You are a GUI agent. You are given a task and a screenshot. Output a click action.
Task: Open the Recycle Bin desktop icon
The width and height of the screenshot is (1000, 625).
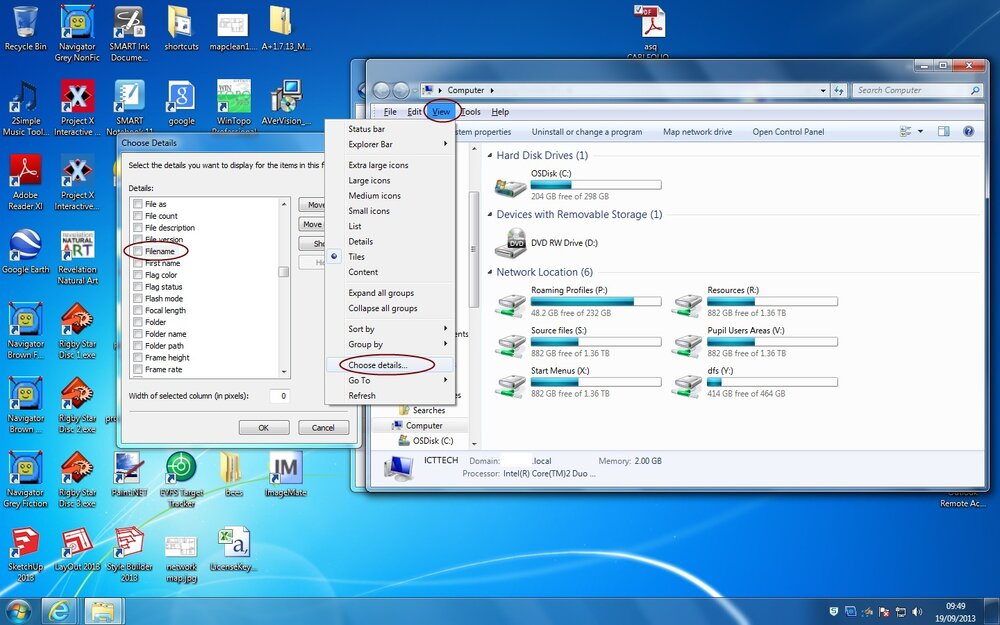point(26,29)
